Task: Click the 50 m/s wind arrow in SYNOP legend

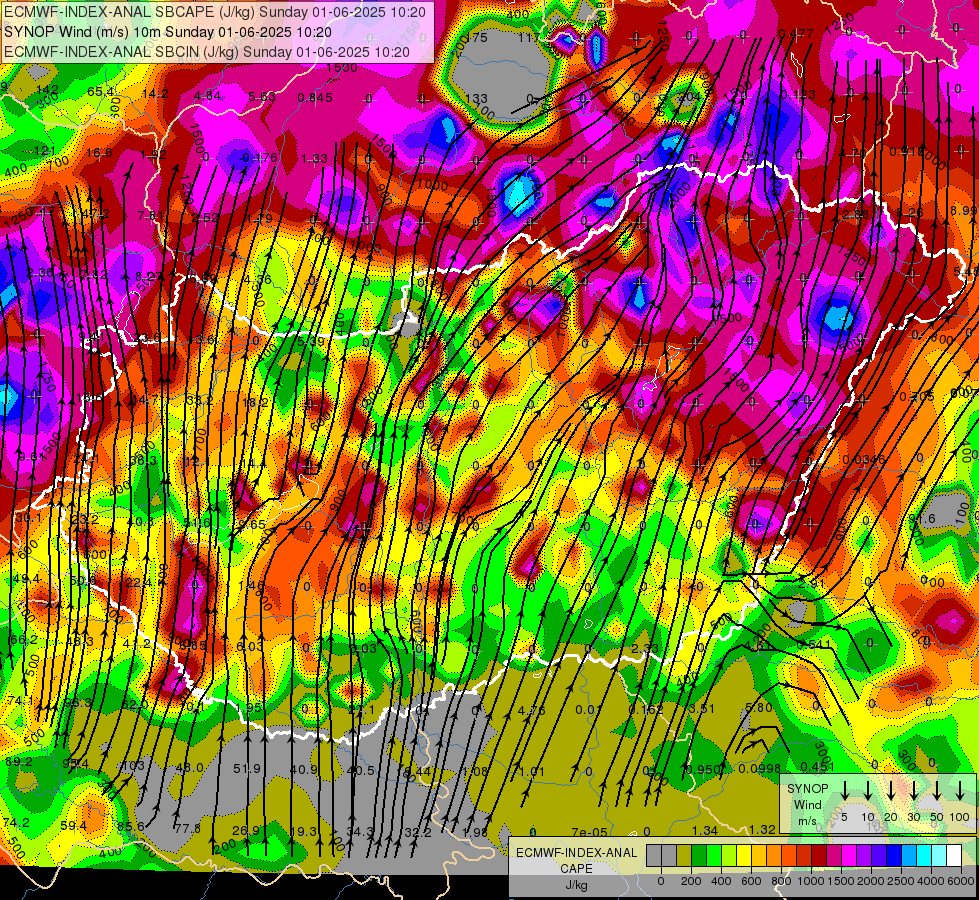Action: [937, 791]
